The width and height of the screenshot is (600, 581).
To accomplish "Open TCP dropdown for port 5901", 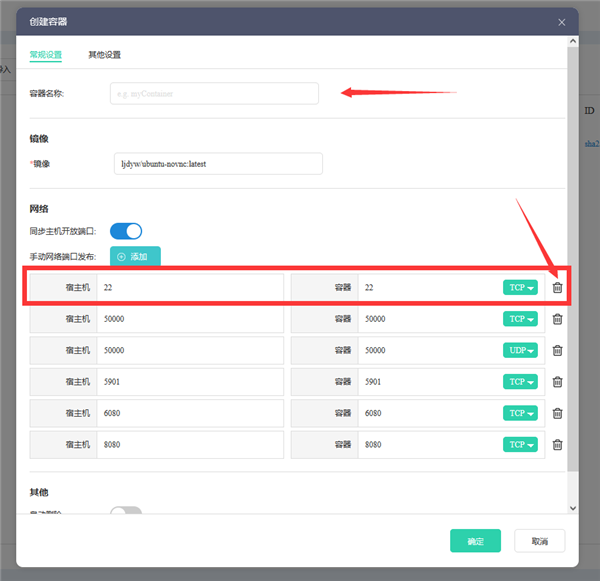I will [520, 382].
